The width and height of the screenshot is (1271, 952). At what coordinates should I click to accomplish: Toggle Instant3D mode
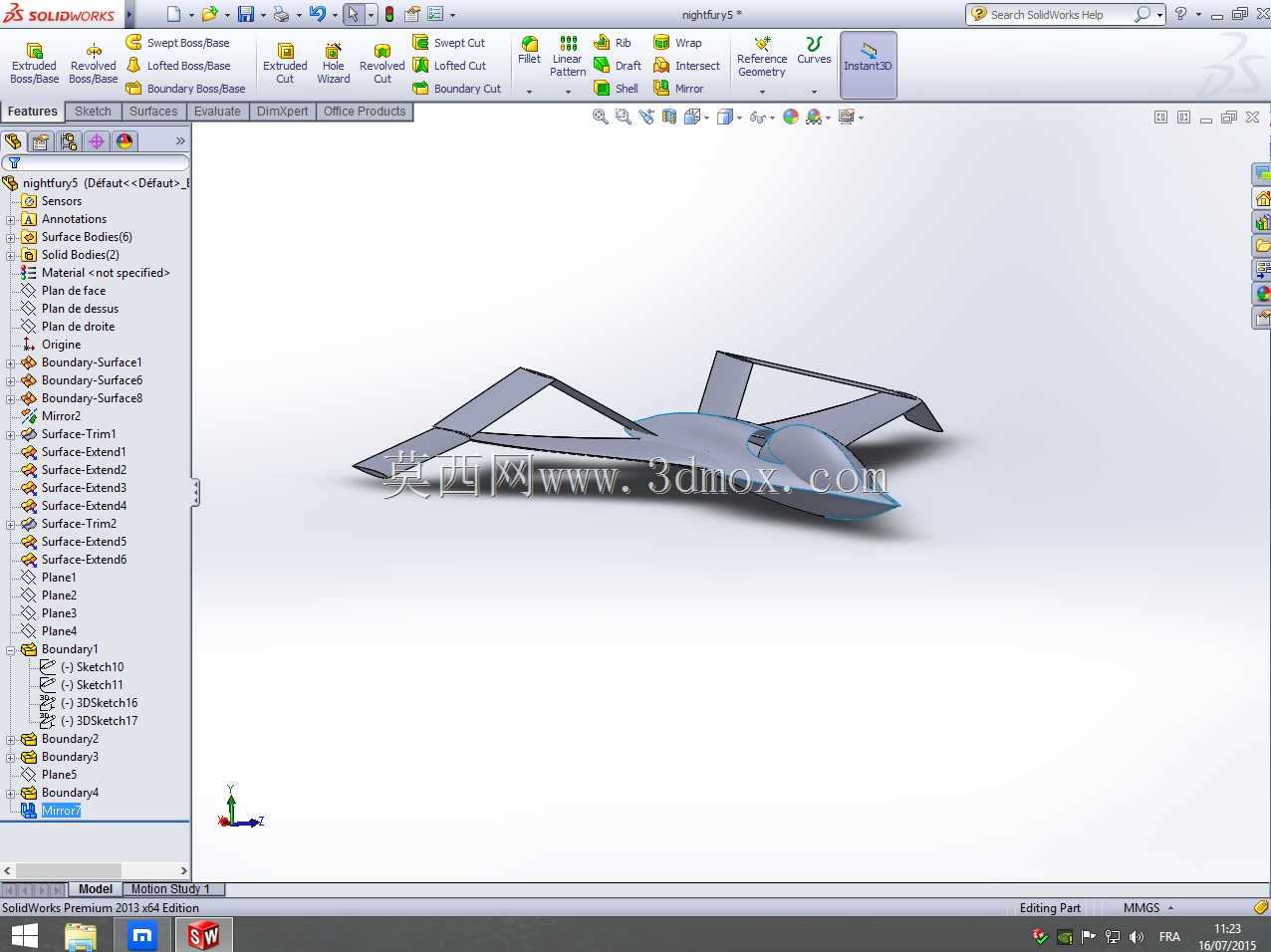tap(869, 65)
